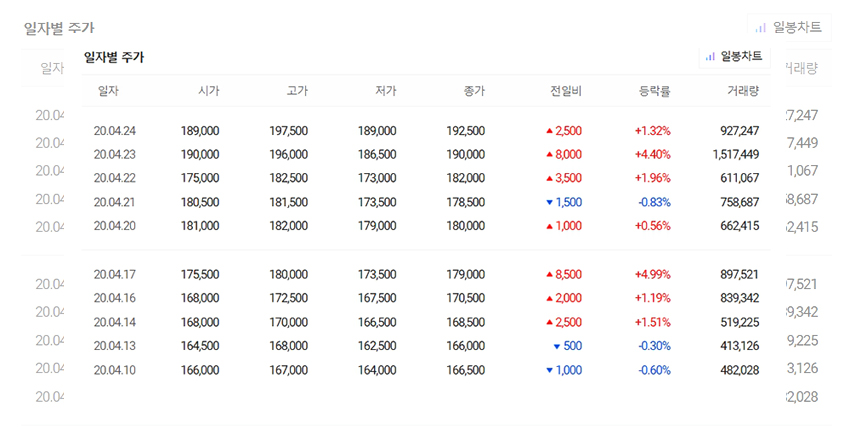Click change rate +4.99%
The image size is (850, 438).
pyautogui.click(x=653, y=274)
